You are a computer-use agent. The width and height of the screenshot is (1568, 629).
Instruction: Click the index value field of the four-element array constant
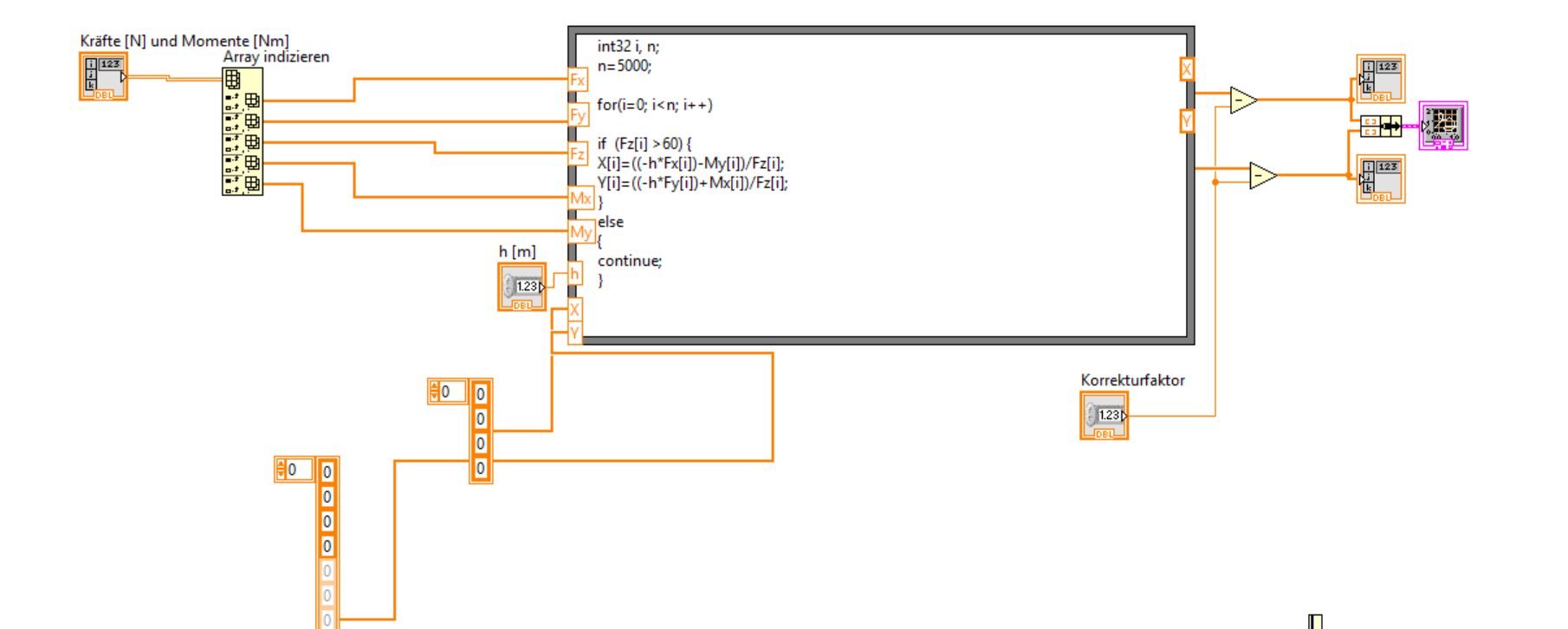pos(453,392)
